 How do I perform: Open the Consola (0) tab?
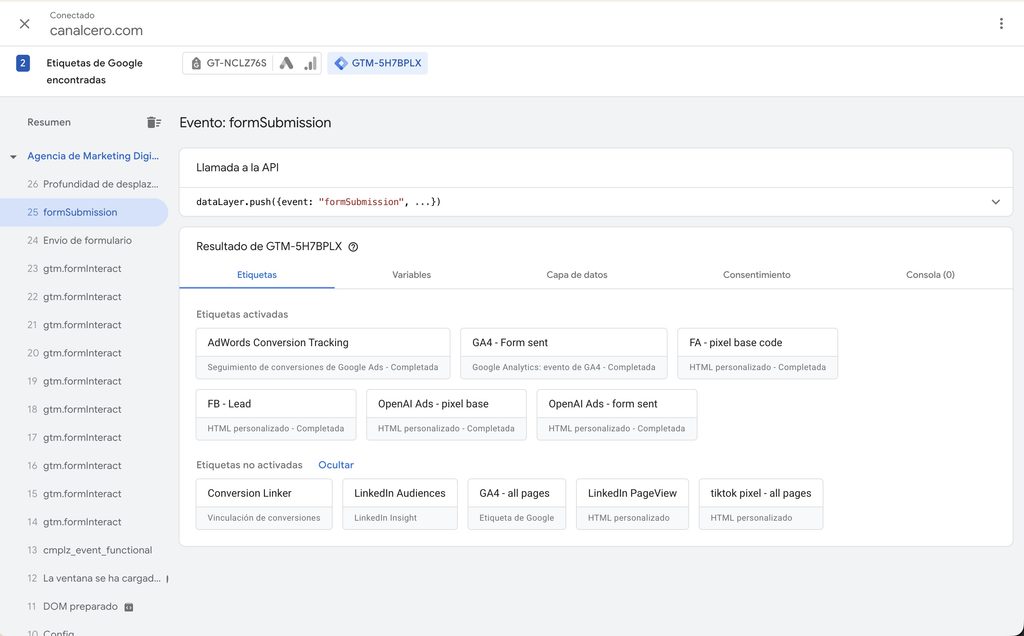point(930,275)
